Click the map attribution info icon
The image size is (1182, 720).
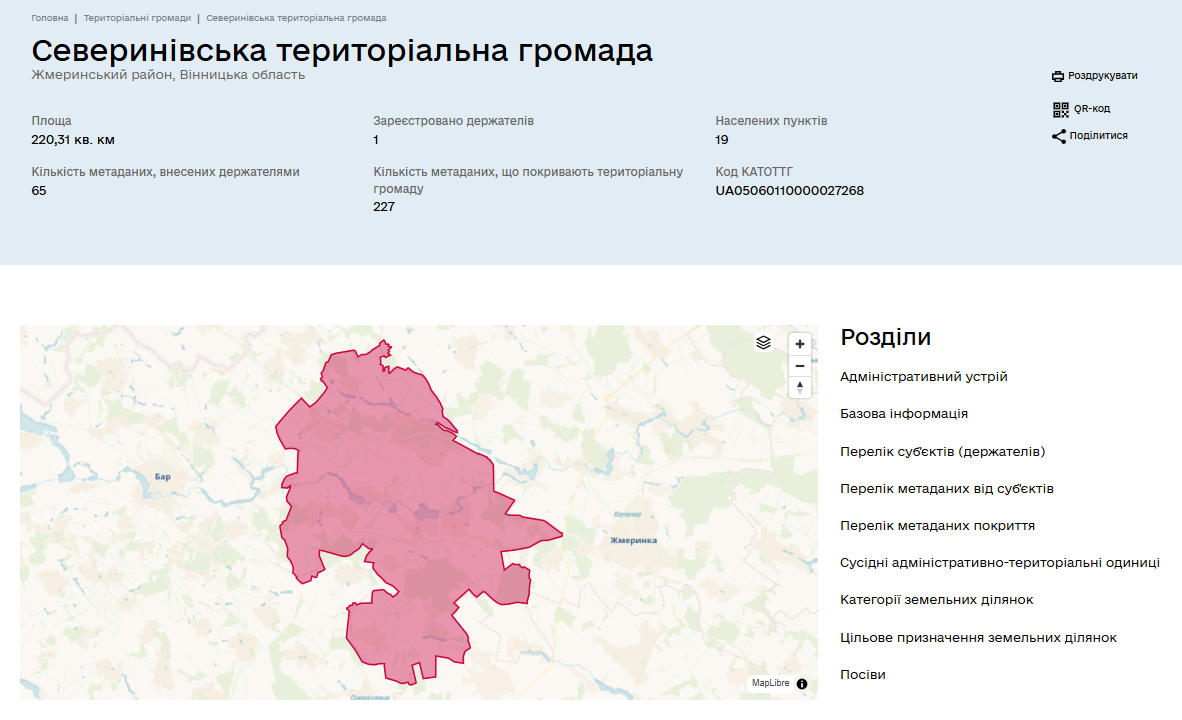pos(802,684)
